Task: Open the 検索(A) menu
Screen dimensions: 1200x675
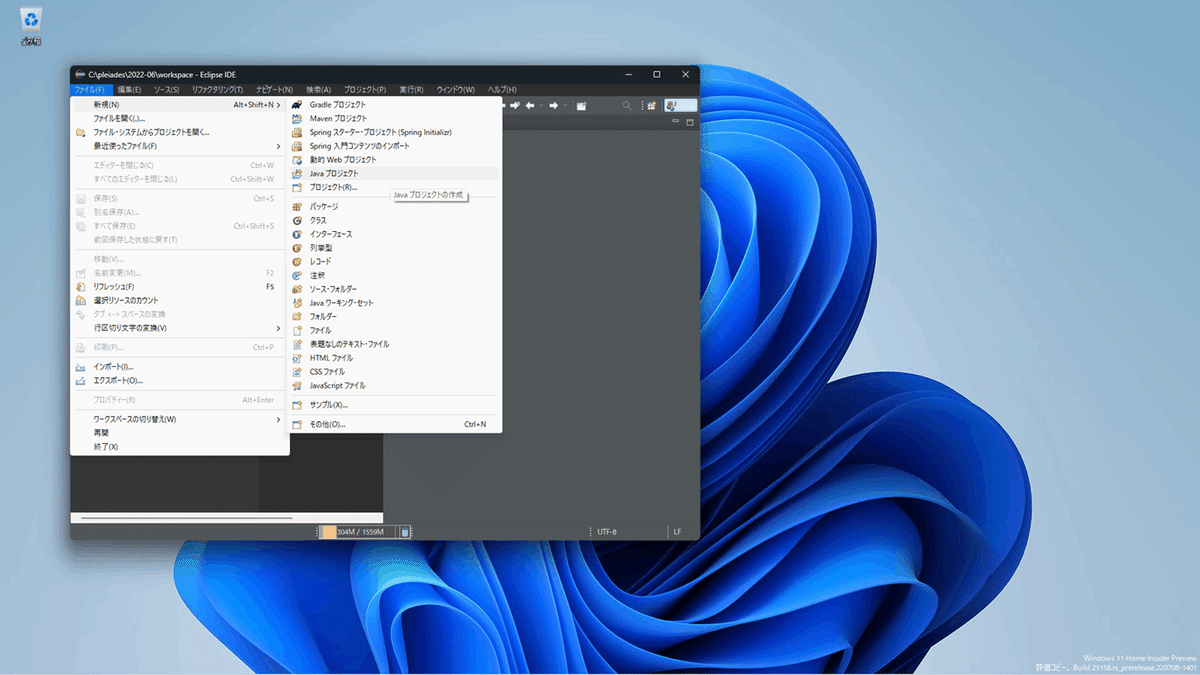Action: tap(319, 90)
